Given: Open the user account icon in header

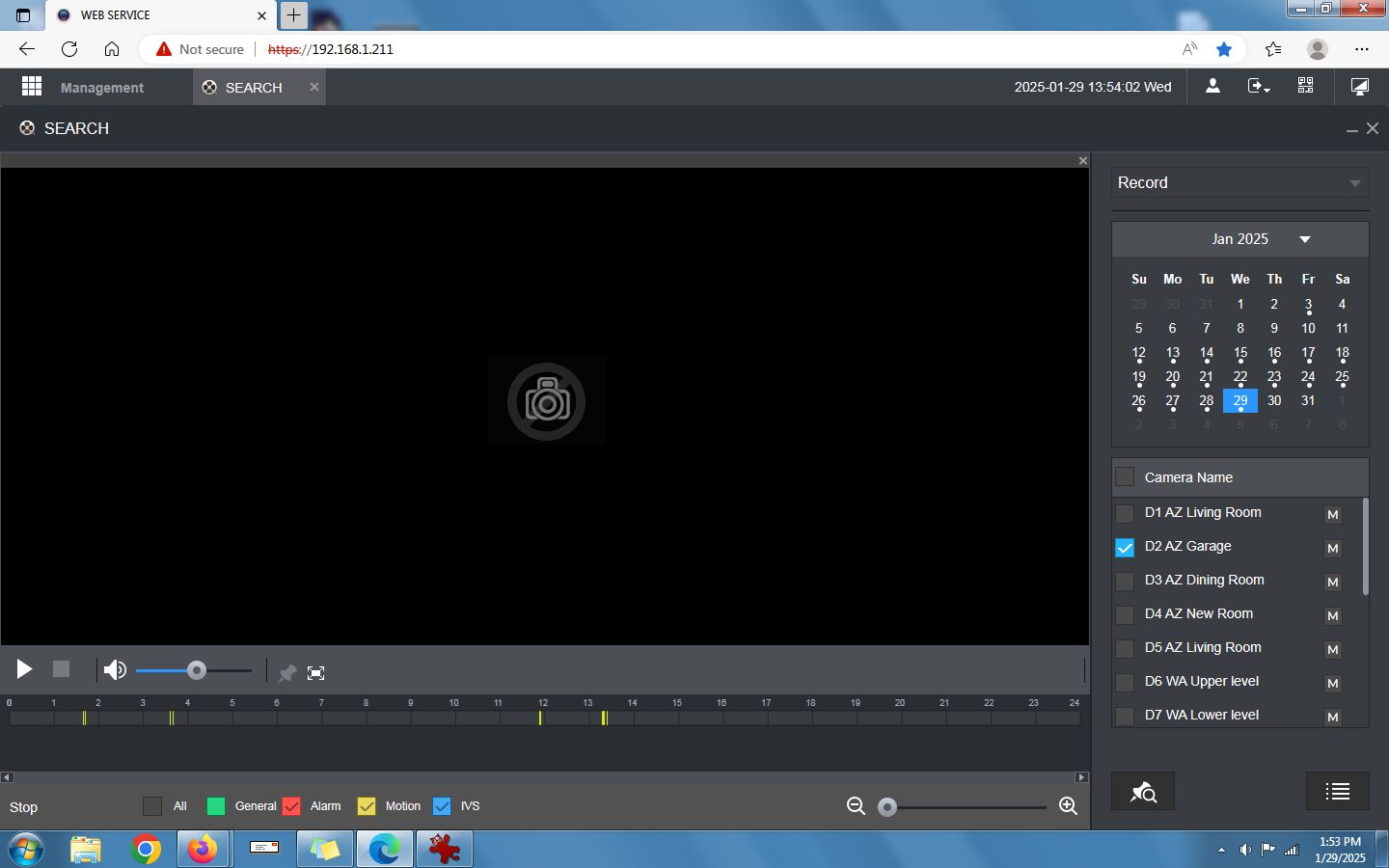Looking at the screenshot, I should coord(1212,86).
